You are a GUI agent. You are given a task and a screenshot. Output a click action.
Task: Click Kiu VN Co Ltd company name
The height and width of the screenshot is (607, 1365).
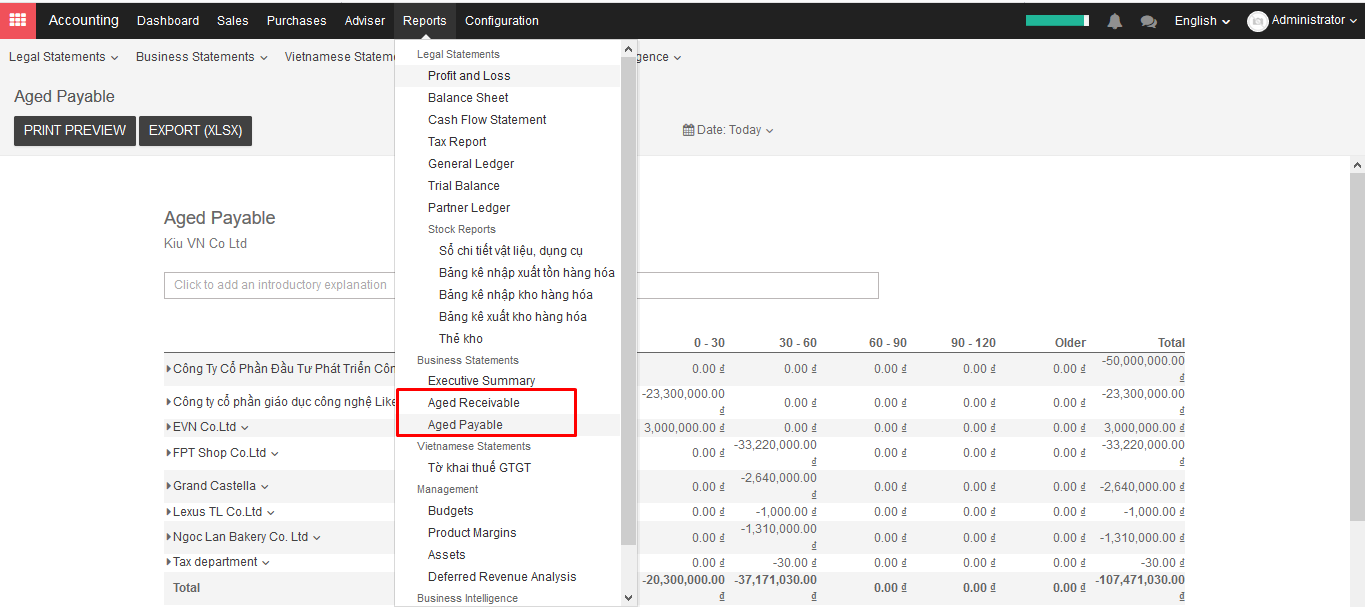point(205,243)
